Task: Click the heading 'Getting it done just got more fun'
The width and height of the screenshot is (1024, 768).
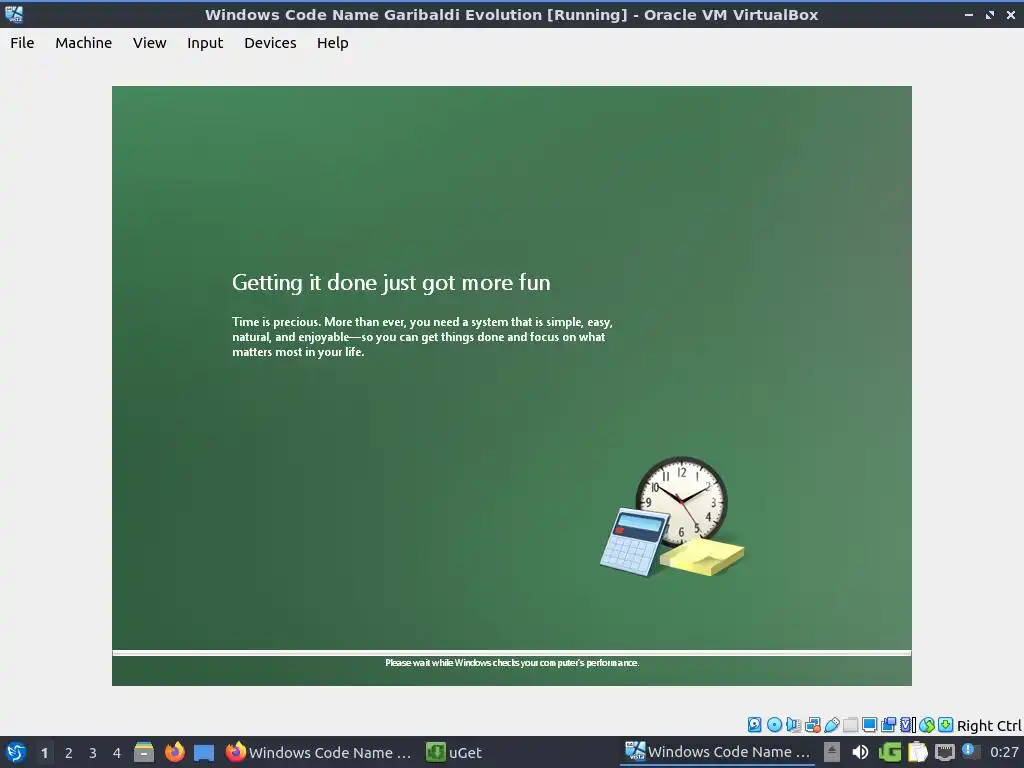Action: (x=391, y=282)
